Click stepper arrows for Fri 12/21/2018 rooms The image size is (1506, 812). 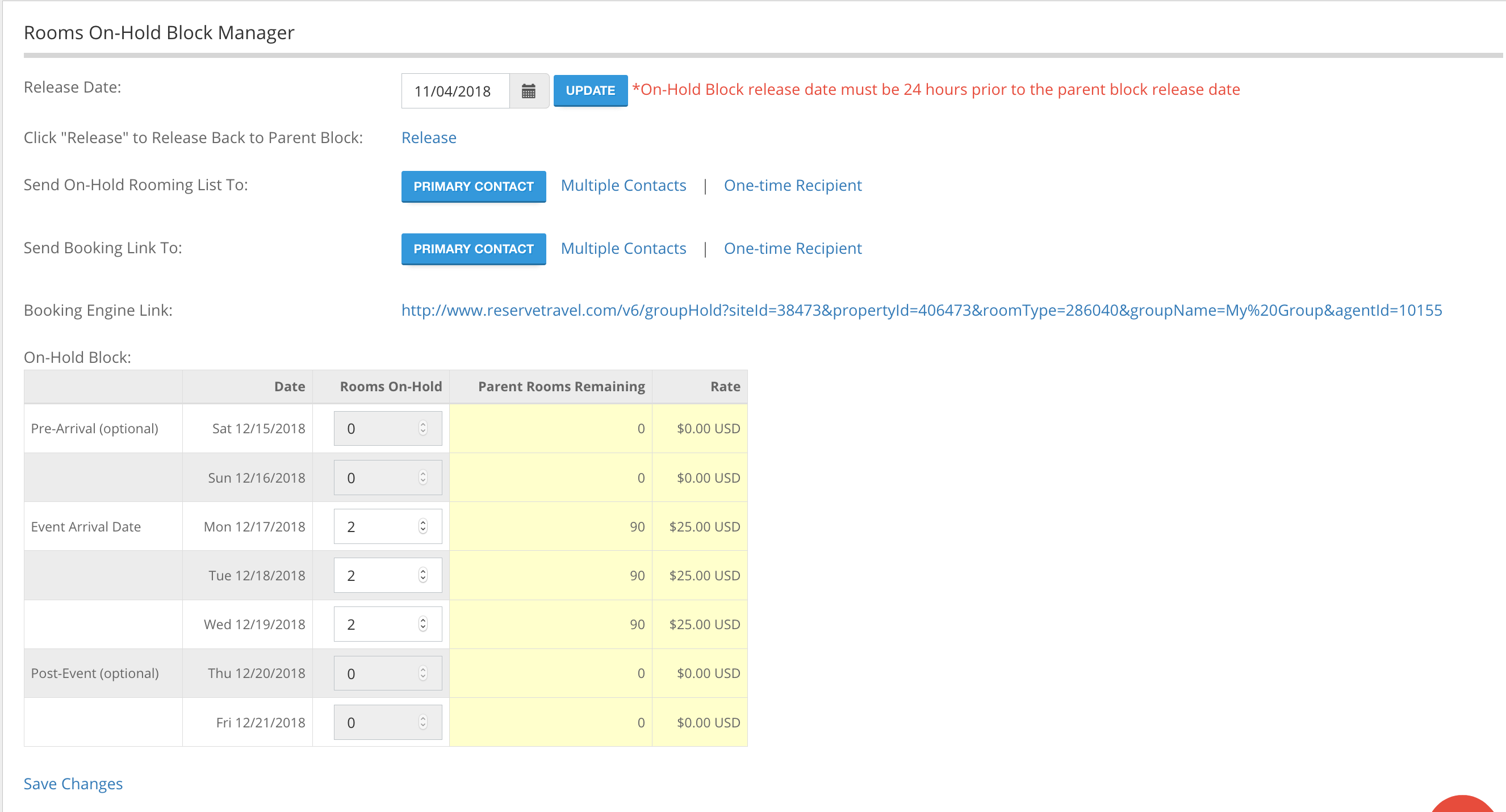(422, 722)
